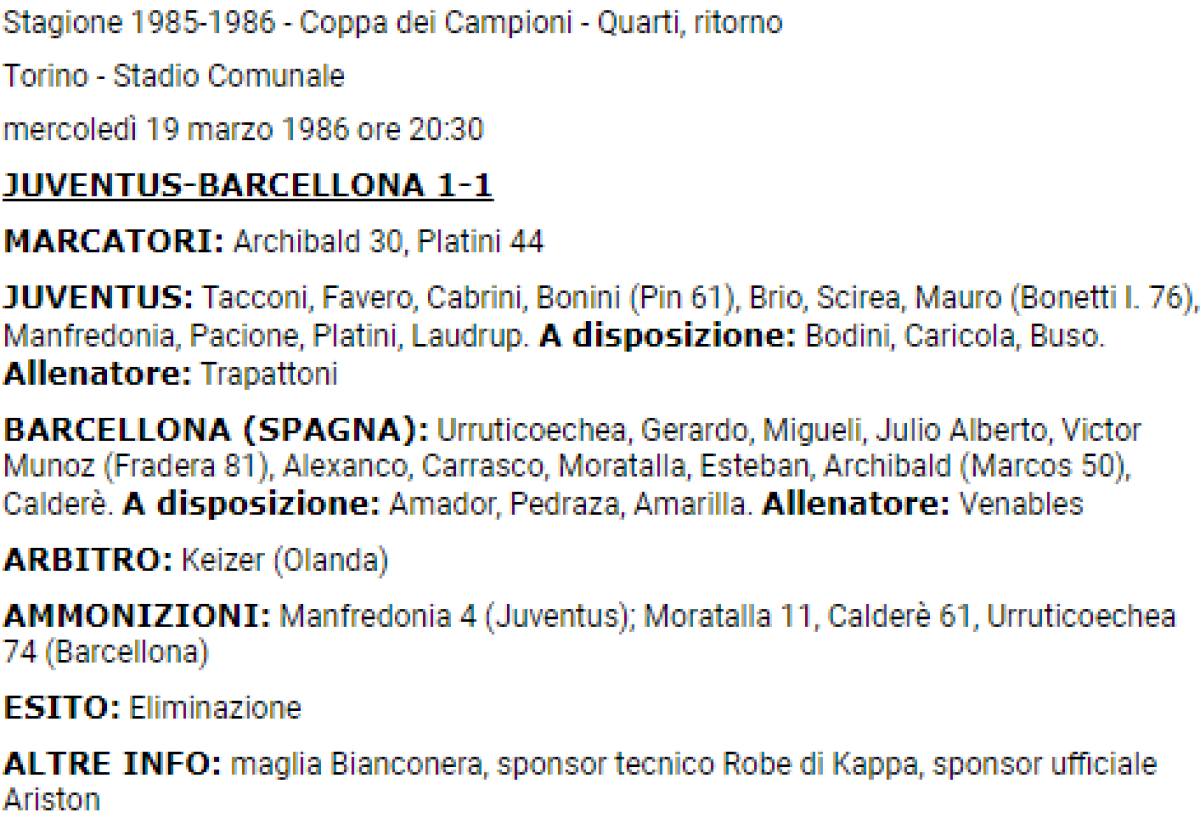Click the ALTRE INFO label
Viewport: 1200px width, 818px height.
point(113,765)
